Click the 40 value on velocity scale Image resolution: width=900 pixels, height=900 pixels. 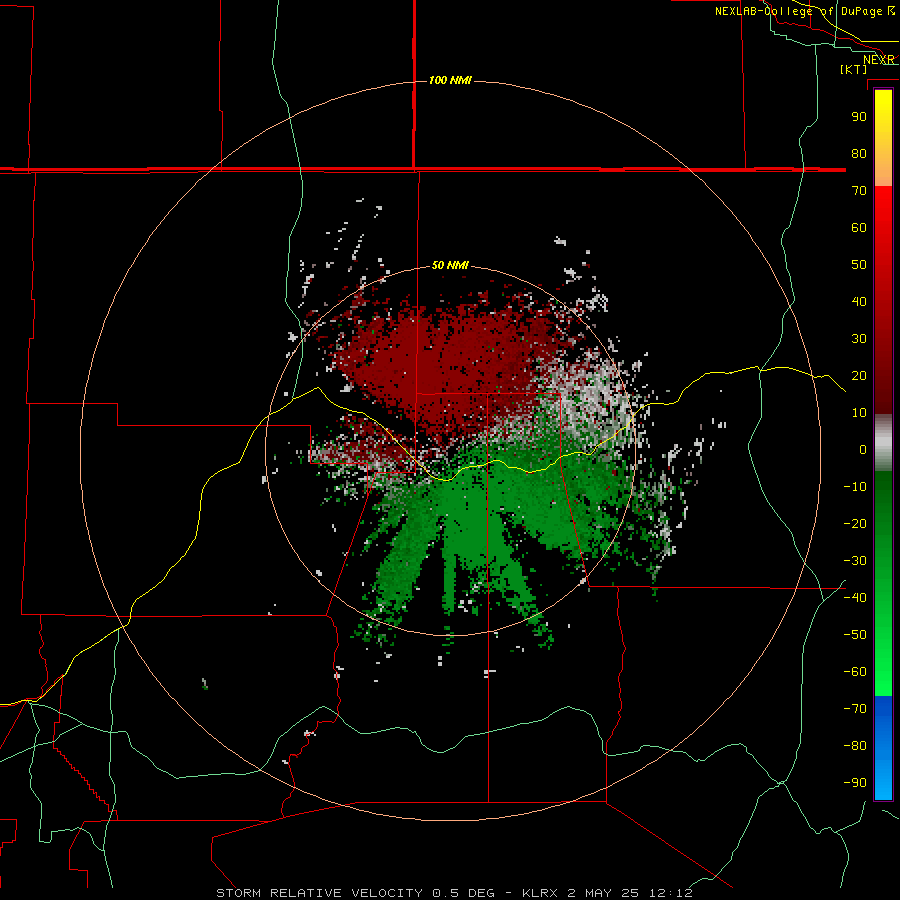click(x=859, y=302)
